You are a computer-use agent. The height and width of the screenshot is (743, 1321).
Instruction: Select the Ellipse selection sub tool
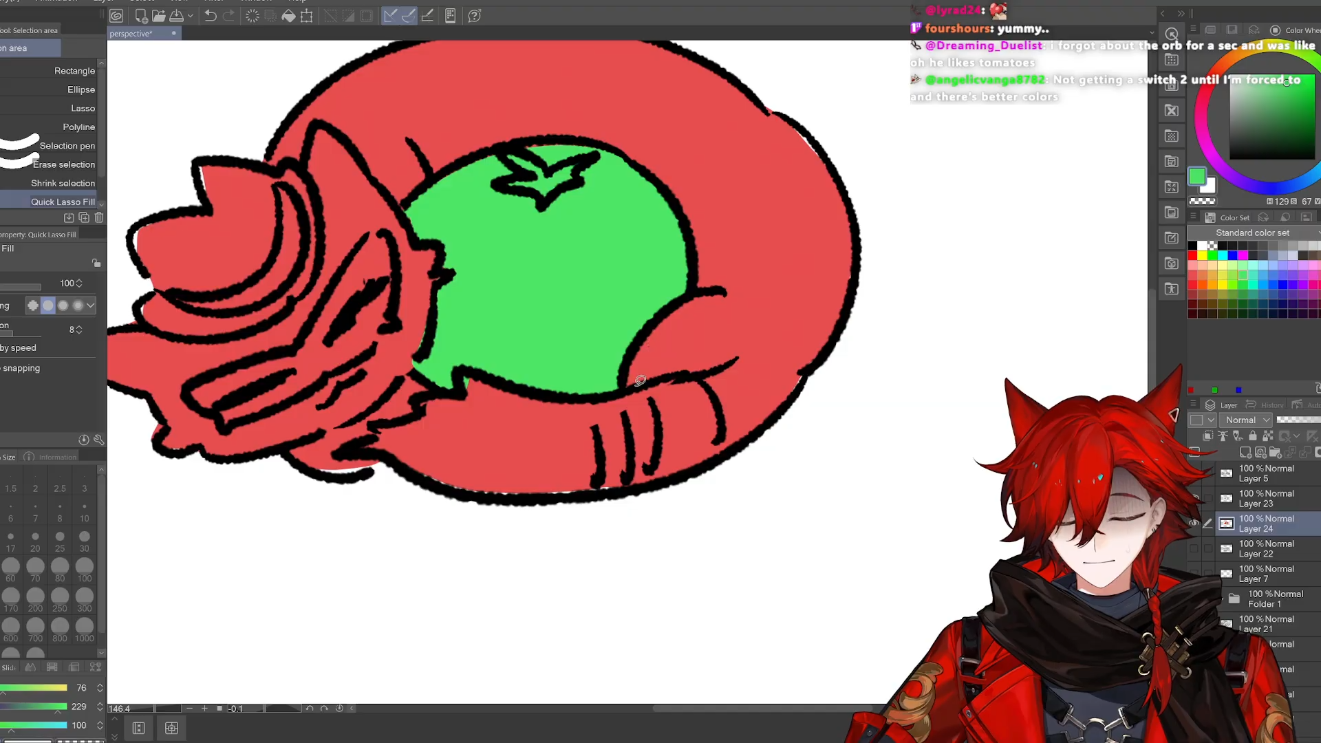[x=50, y=90]
